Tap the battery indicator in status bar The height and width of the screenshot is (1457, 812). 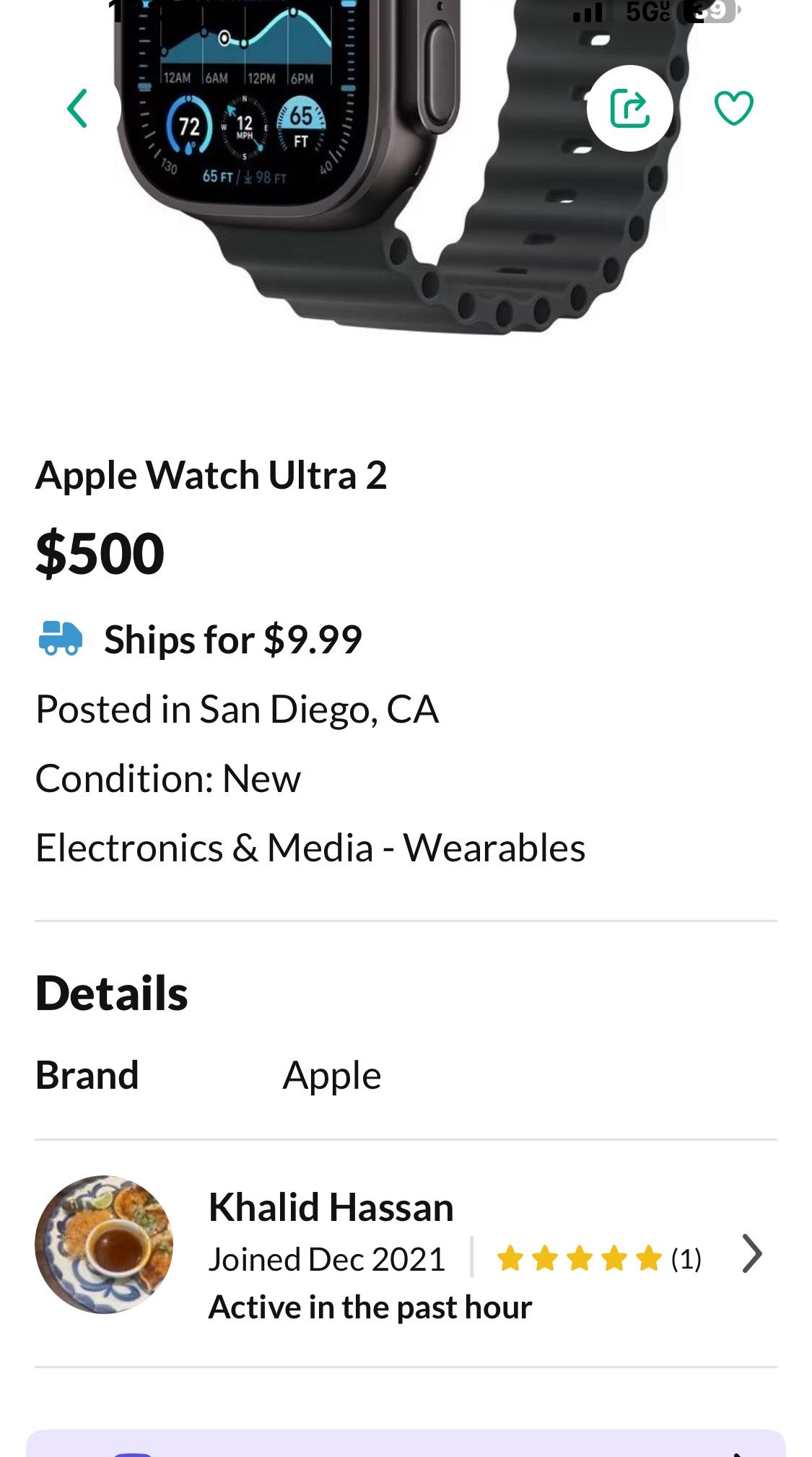pos(710,11)
